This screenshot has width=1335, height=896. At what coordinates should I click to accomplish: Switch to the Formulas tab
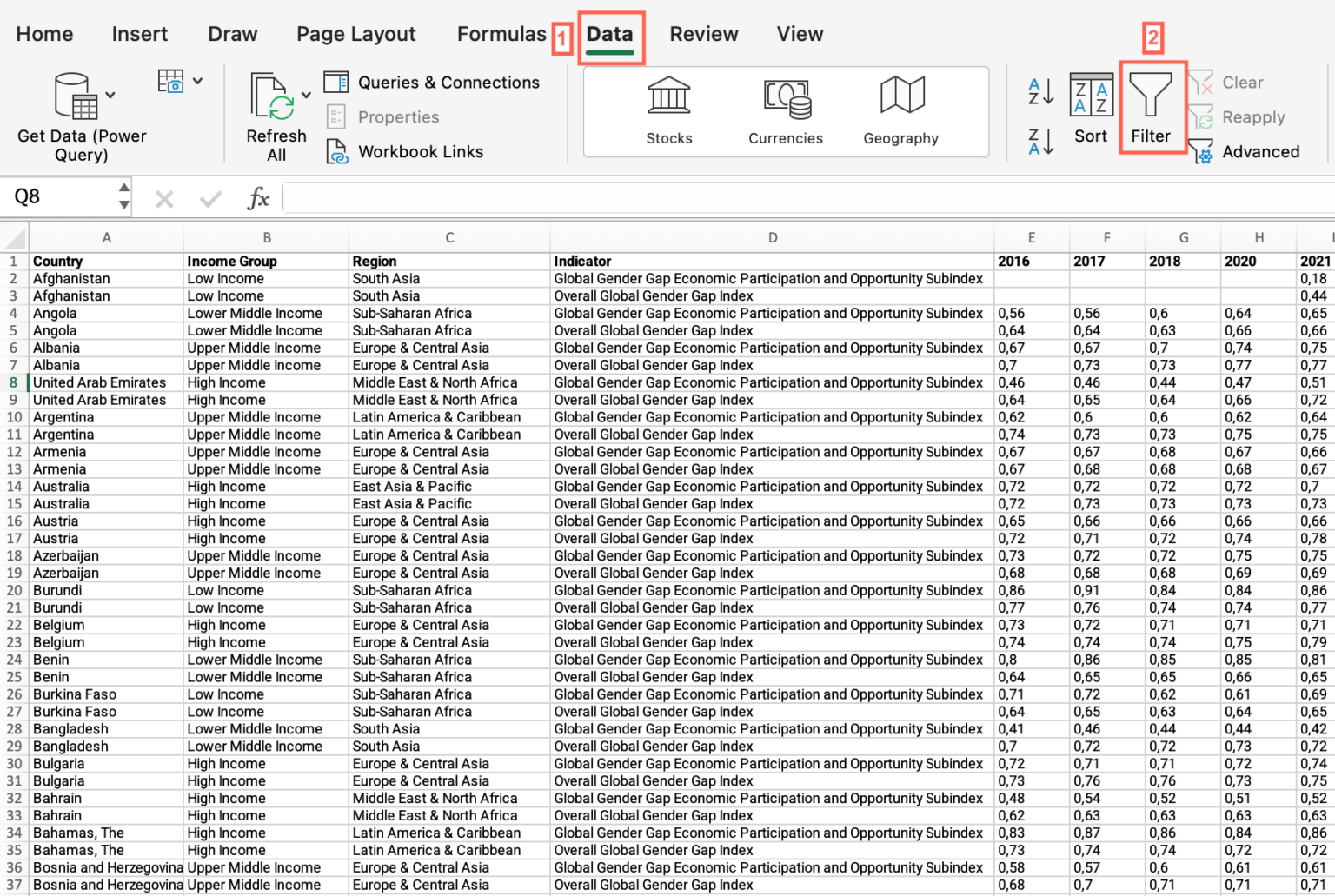coord(502,34)
